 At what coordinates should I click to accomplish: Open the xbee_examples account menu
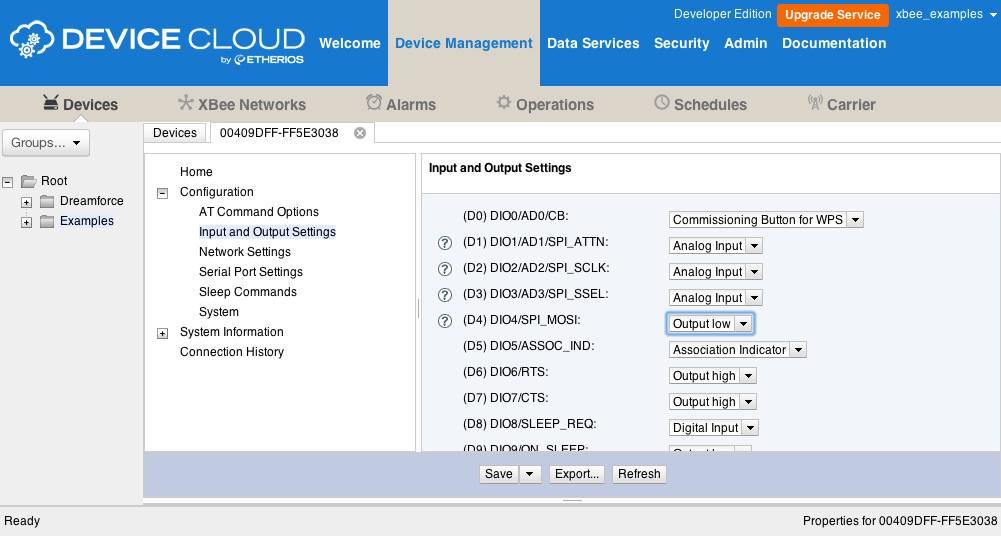click(x=945, y=14)
